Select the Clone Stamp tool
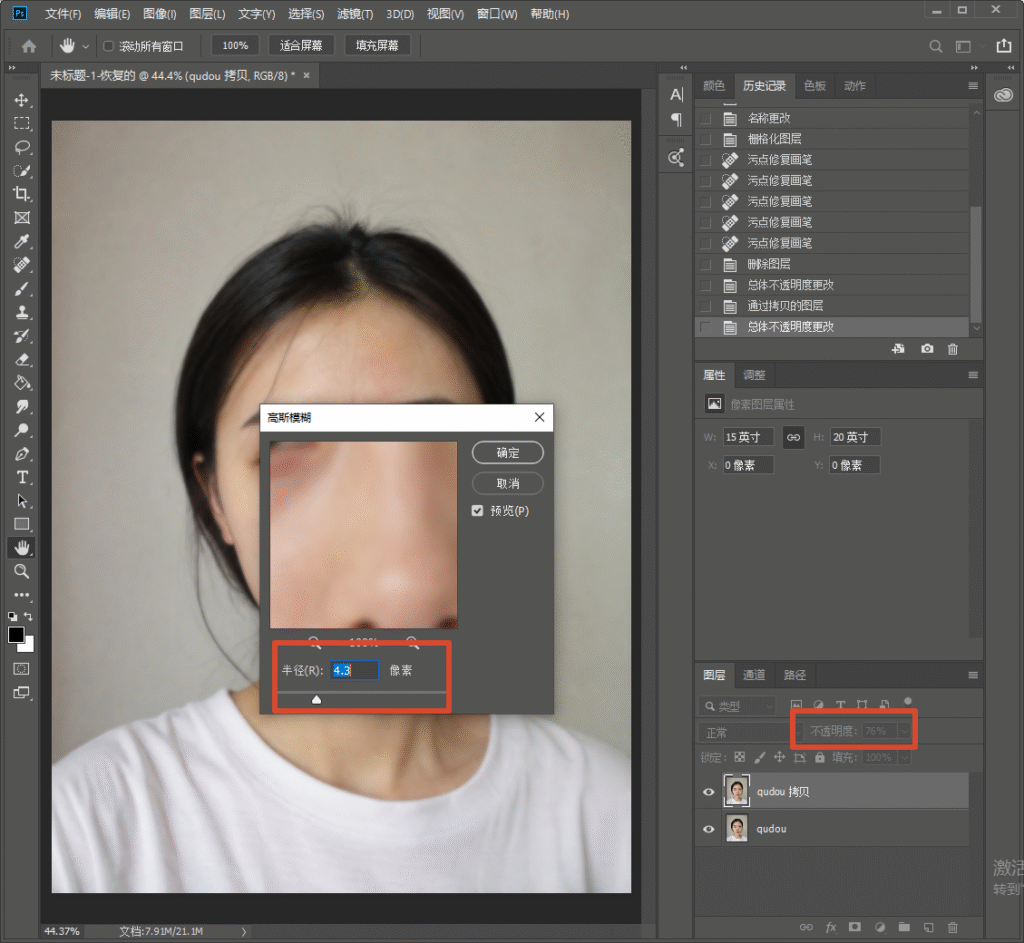This screenshot has height=943, width=1024. pos(22,312)
